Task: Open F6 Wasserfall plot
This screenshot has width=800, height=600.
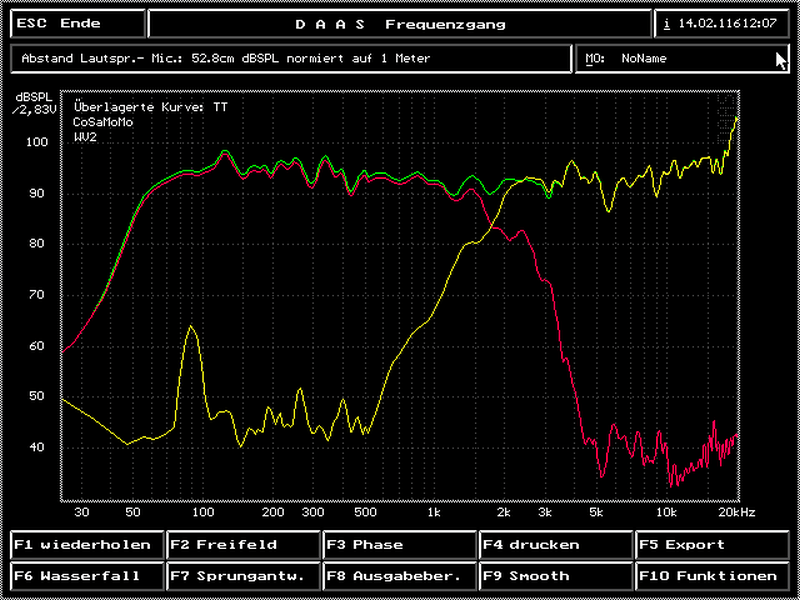Action: point(88,576)
